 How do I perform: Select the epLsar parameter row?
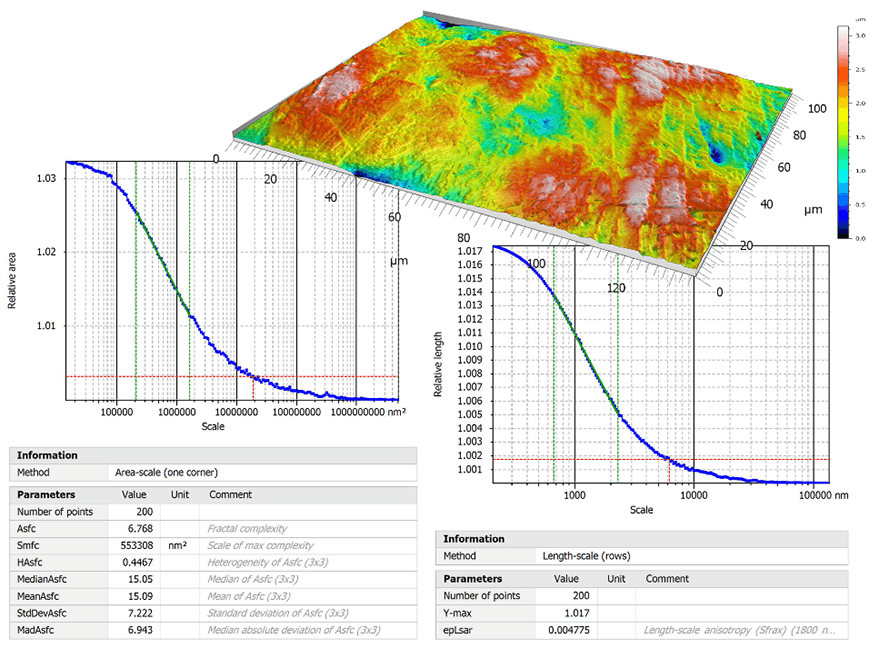click(642, 630)
